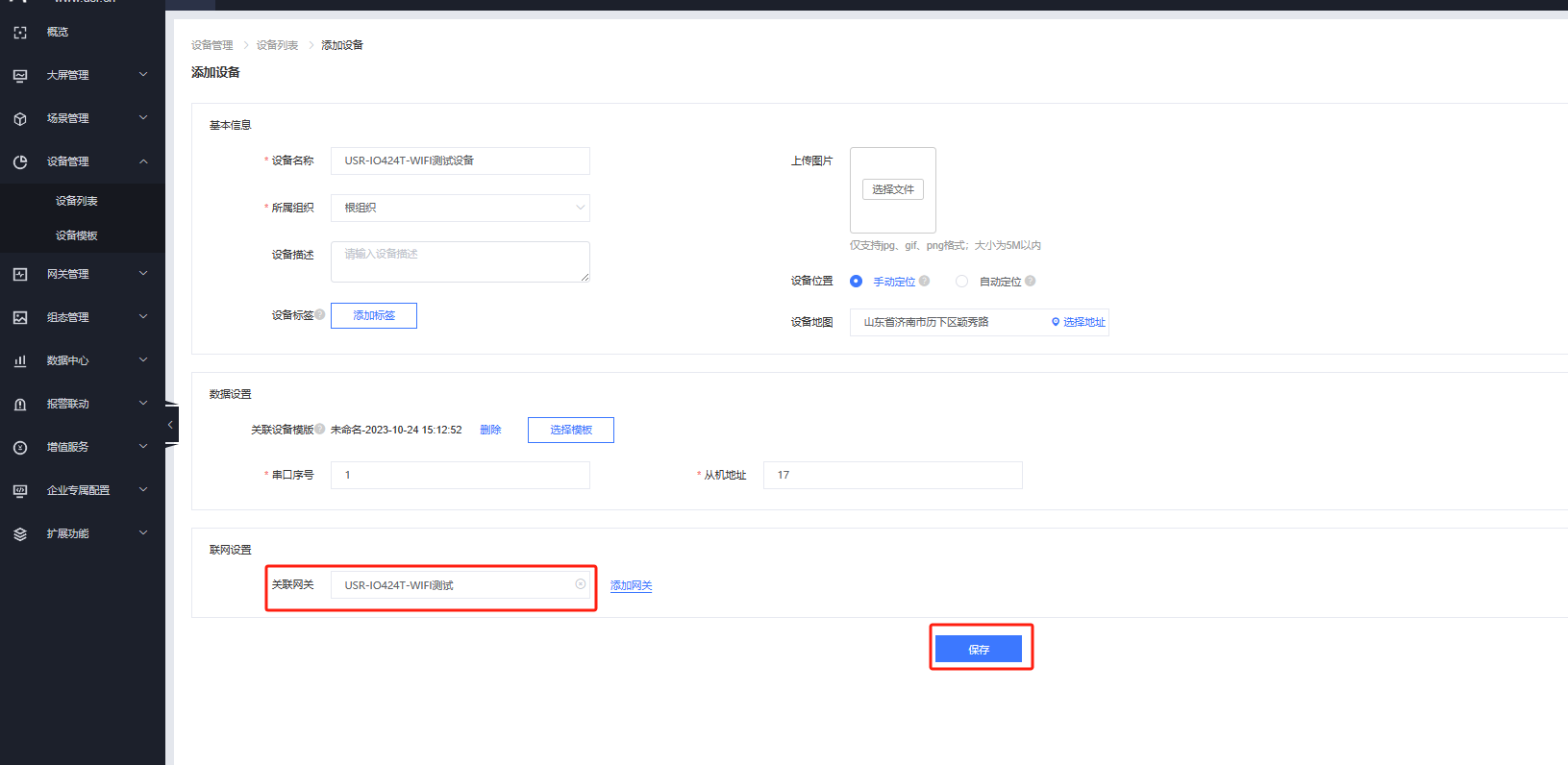Screen dimensions: 1568x765
Task: Click the 保存 save button
Action: point(979,649)
